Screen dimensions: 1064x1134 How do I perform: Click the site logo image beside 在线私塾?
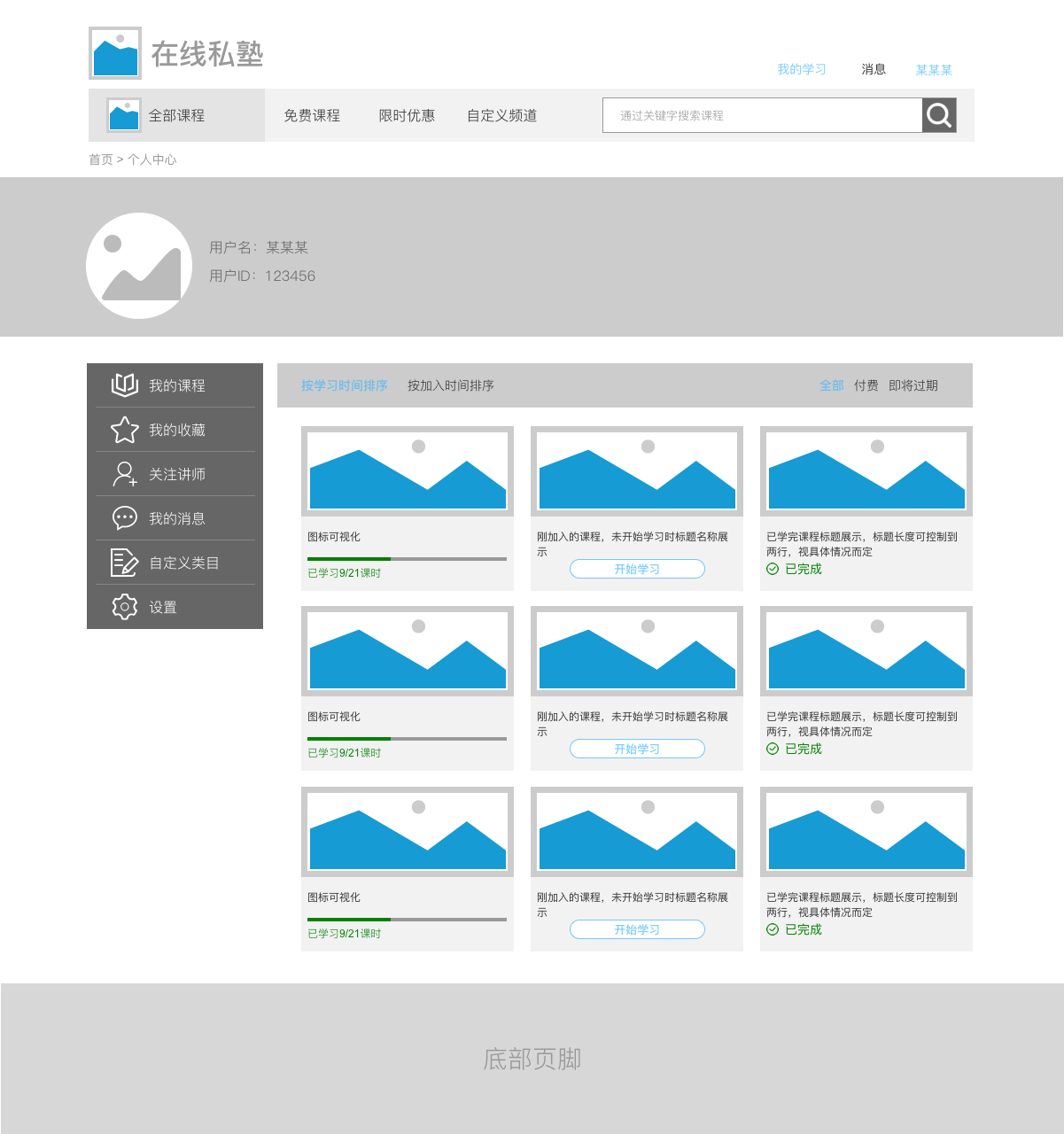tap(115, 53)
